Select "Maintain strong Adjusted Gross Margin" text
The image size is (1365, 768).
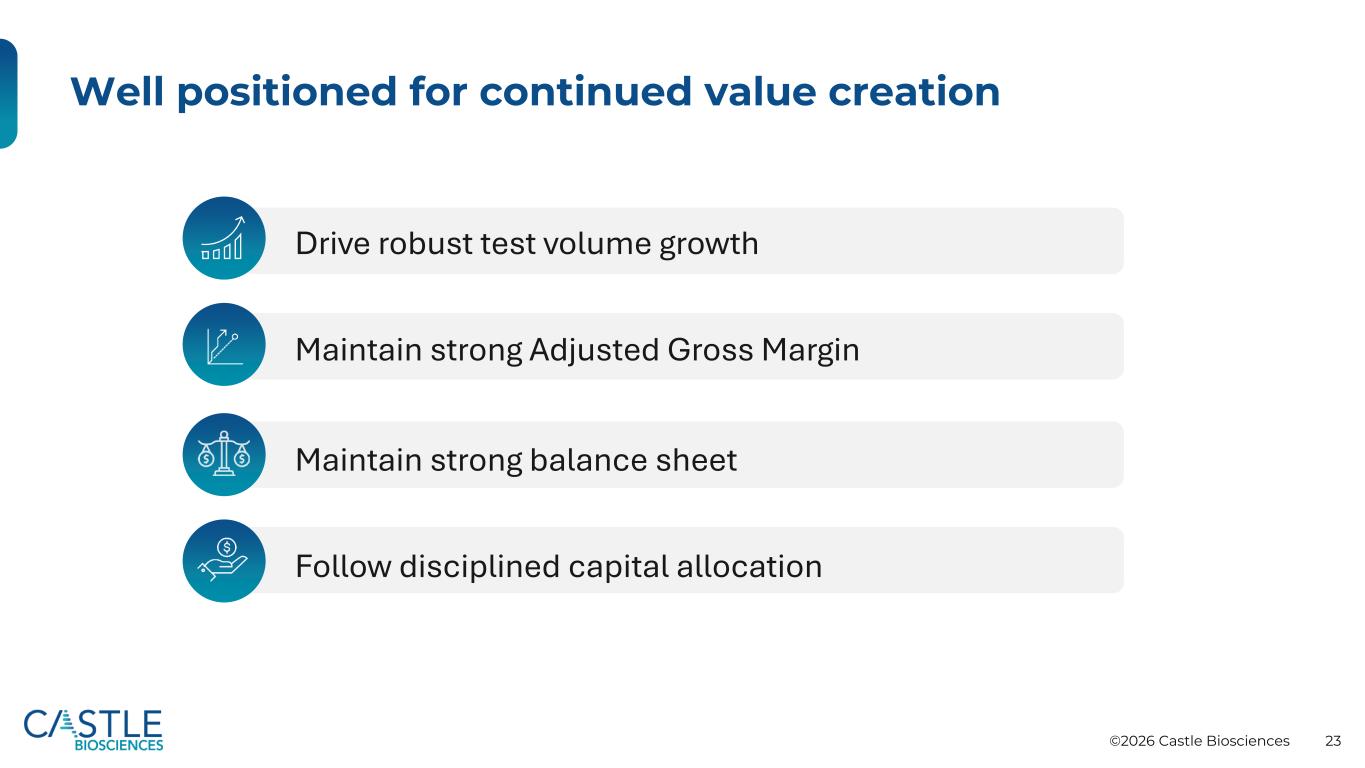pyautogui.click(x=577, y=350)
